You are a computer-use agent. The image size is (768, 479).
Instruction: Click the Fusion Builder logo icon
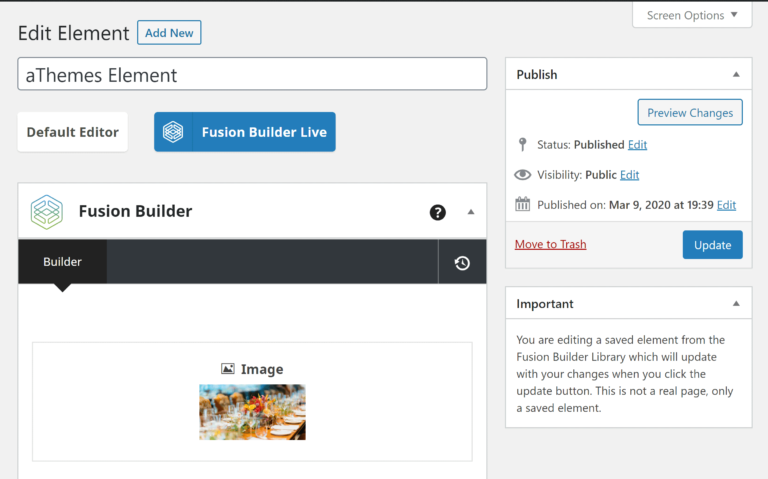tap(46, 212)
